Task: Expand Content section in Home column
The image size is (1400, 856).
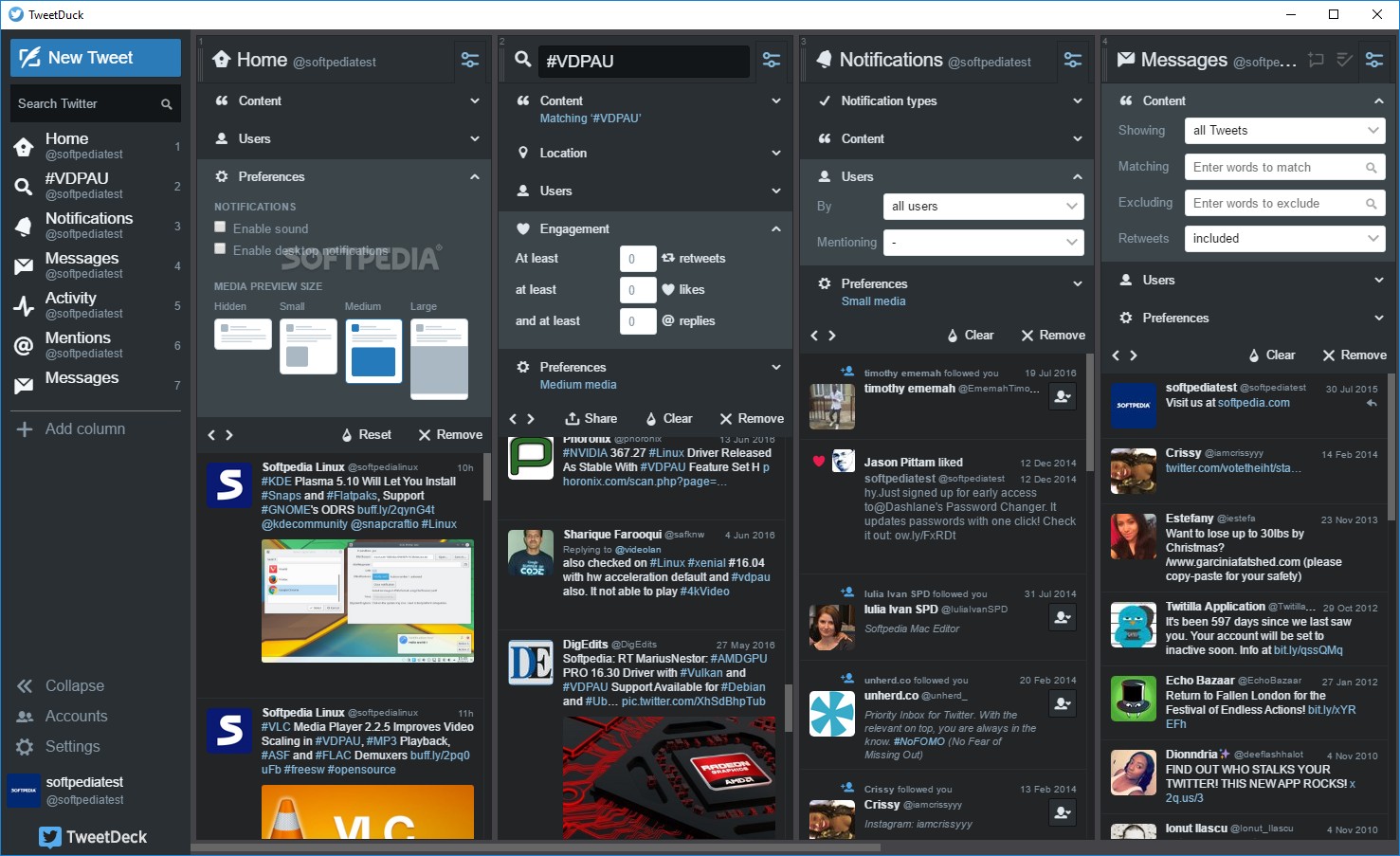Action: [x=344, y=100]
